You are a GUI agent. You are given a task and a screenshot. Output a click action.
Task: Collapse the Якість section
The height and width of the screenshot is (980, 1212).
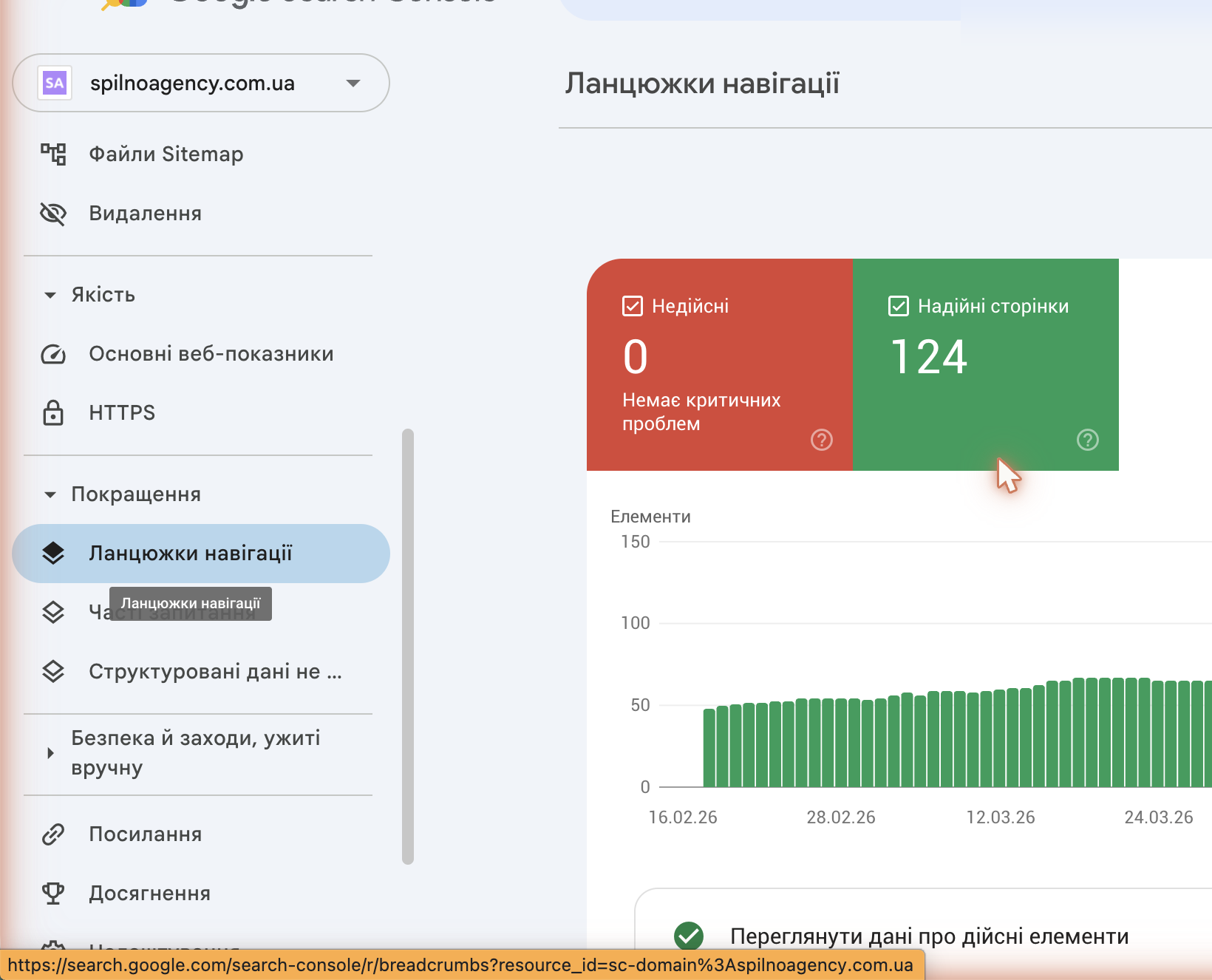click(x=50, y=295)
